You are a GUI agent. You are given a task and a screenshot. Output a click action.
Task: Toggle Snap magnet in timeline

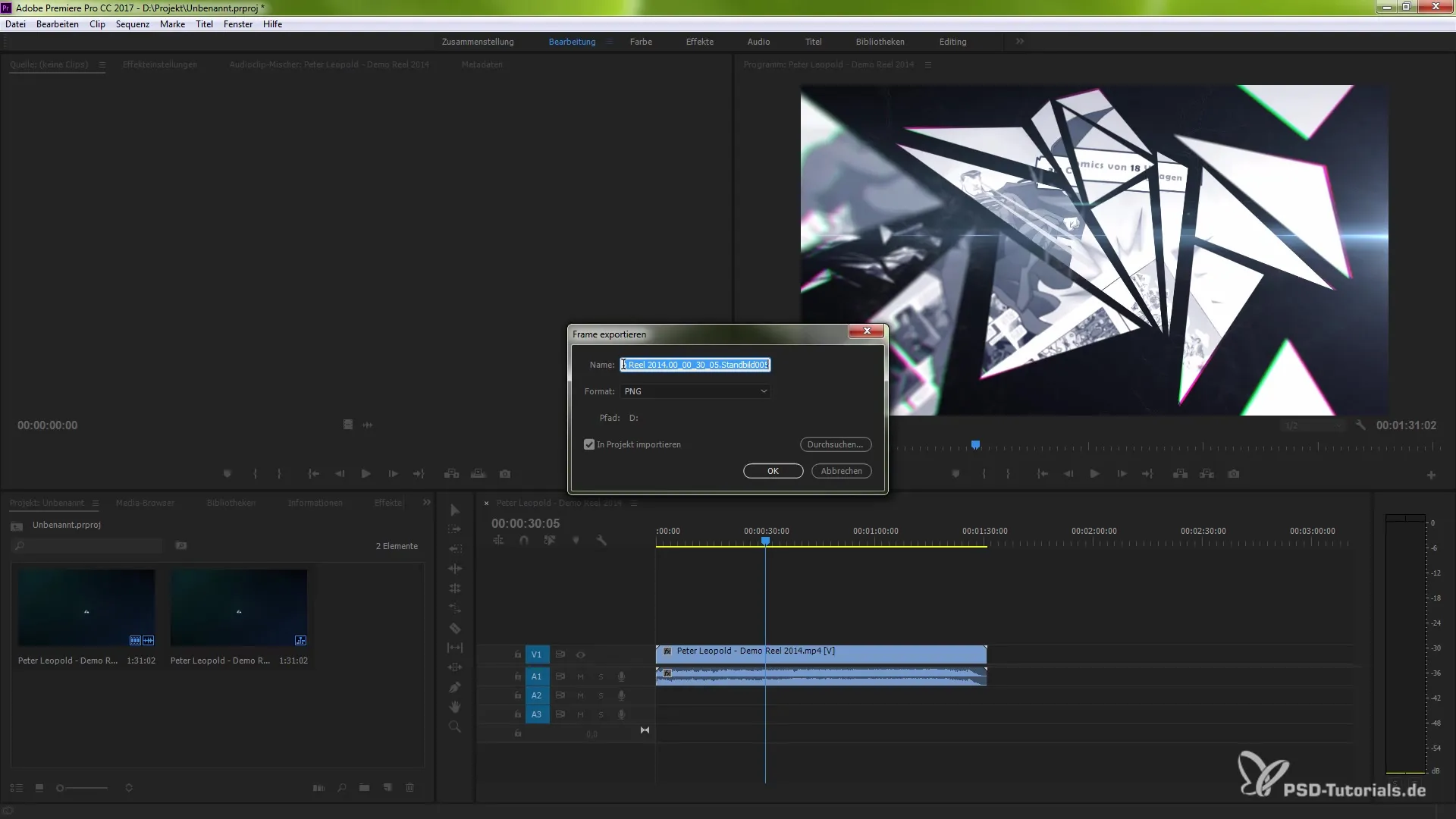click(524, 541)
